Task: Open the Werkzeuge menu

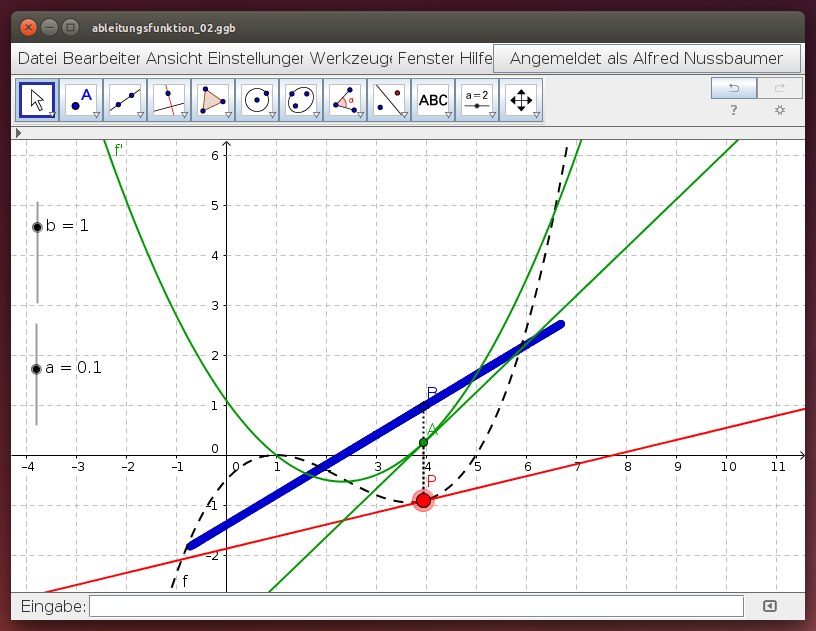Action: (x=351, y=58)
